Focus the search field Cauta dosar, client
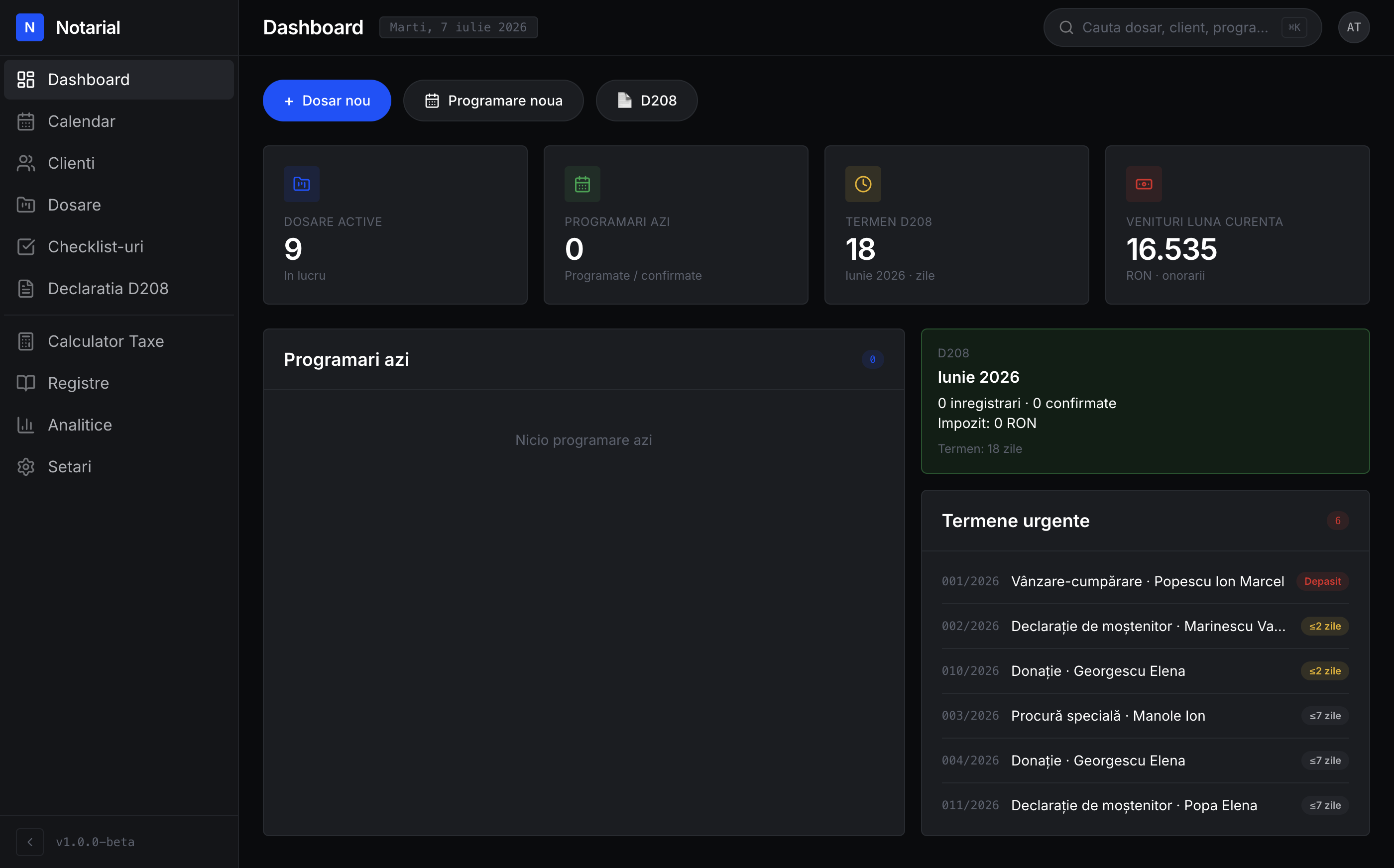1394x868 pixels. tap(1182, 27)
